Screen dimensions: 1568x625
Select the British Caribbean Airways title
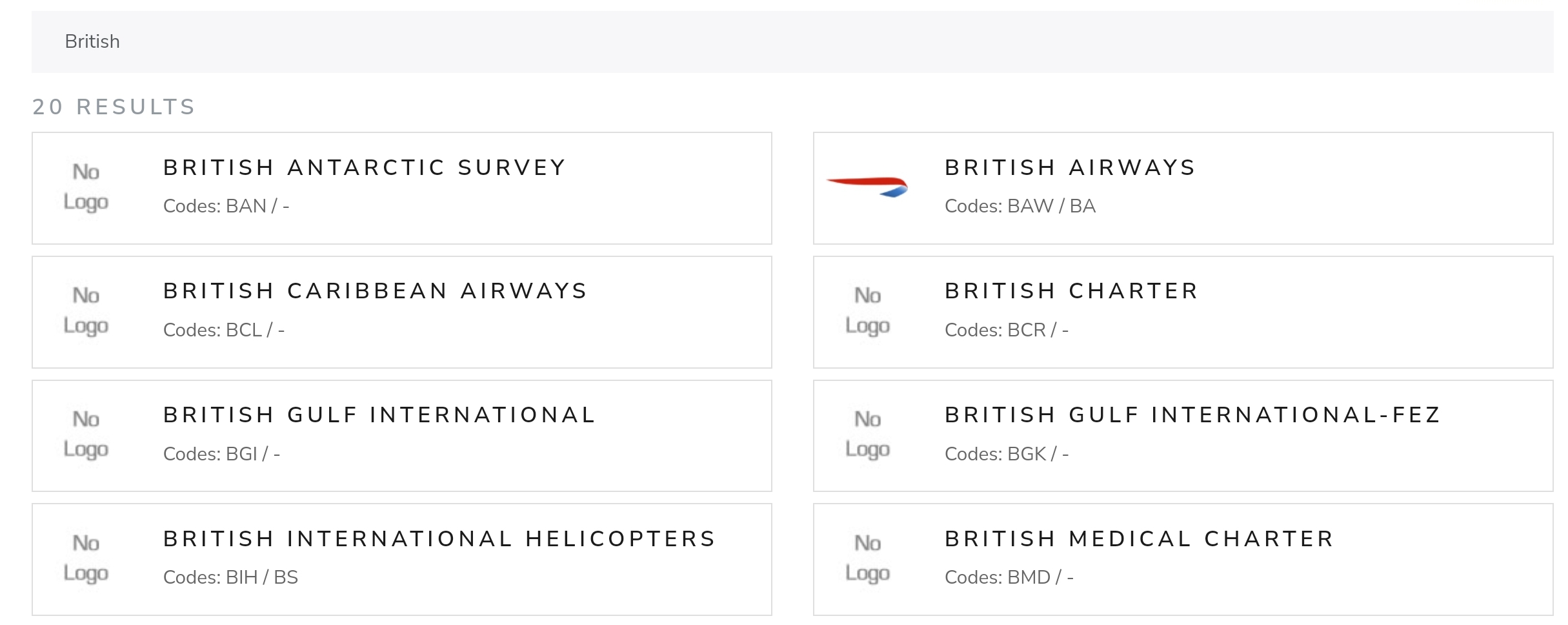pyautogui.click(x=375, y=291)
